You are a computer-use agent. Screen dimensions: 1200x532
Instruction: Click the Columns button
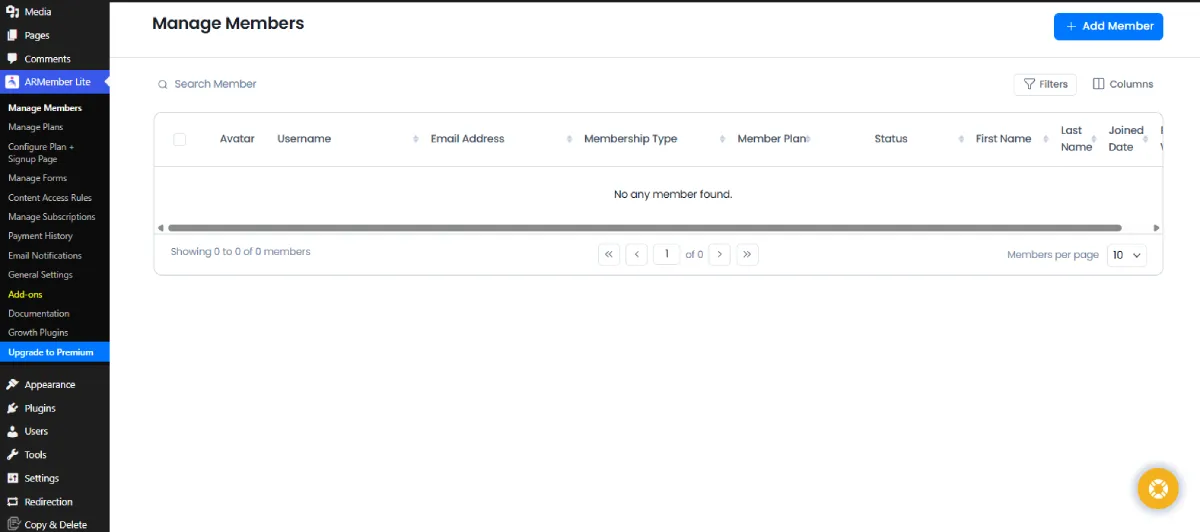1122,84
